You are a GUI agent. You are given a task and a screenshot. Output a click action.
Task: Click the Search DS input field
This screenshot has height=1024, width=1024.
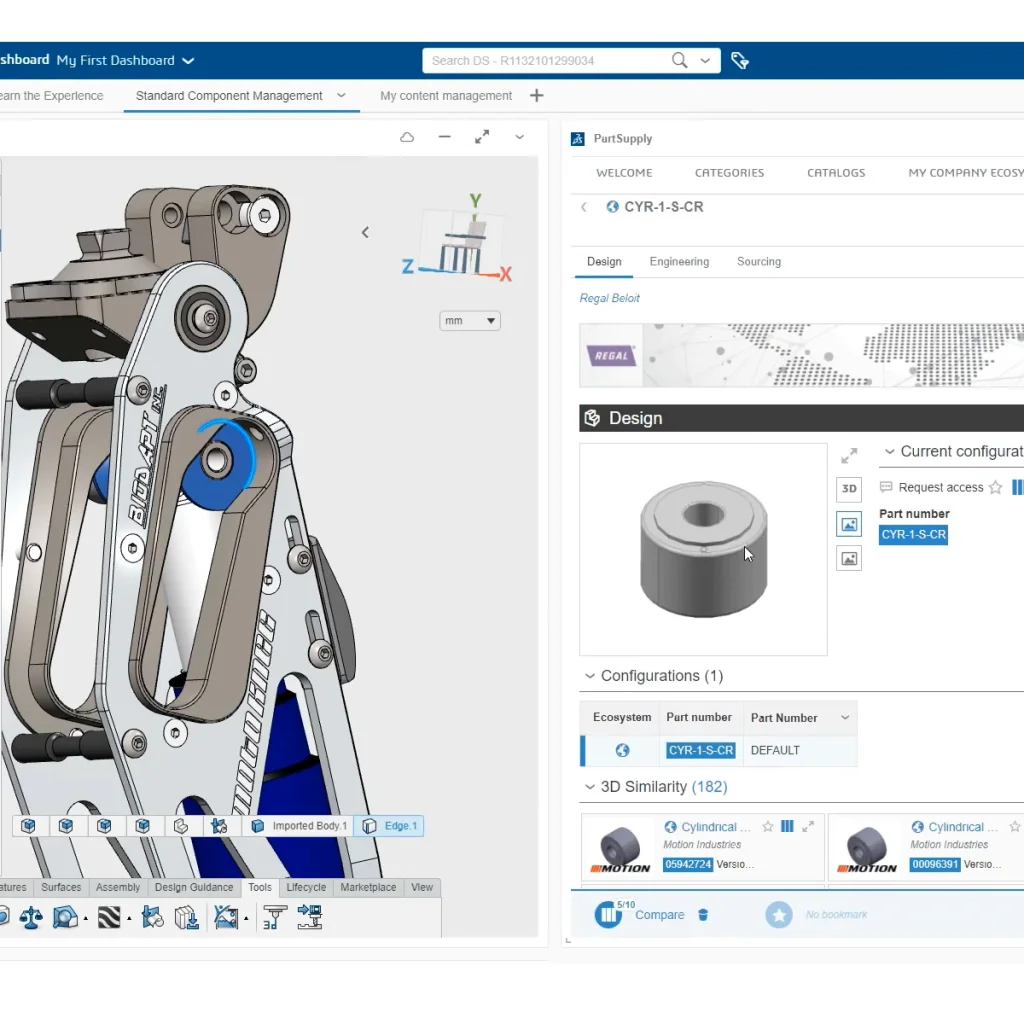click(545, 61)
